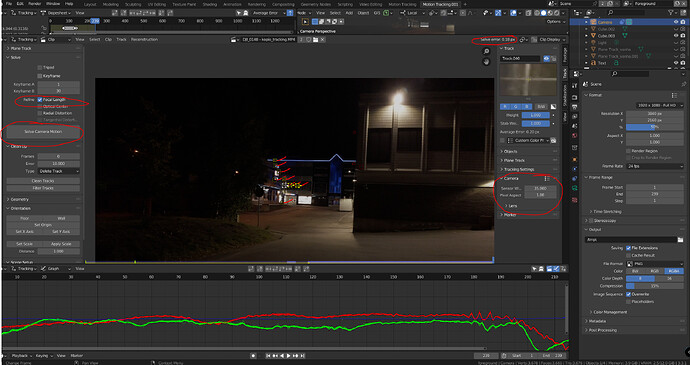Jump to the first frame in playback controls
The width and height of the screenshot is (690, 365).
[x=269, y=356]
